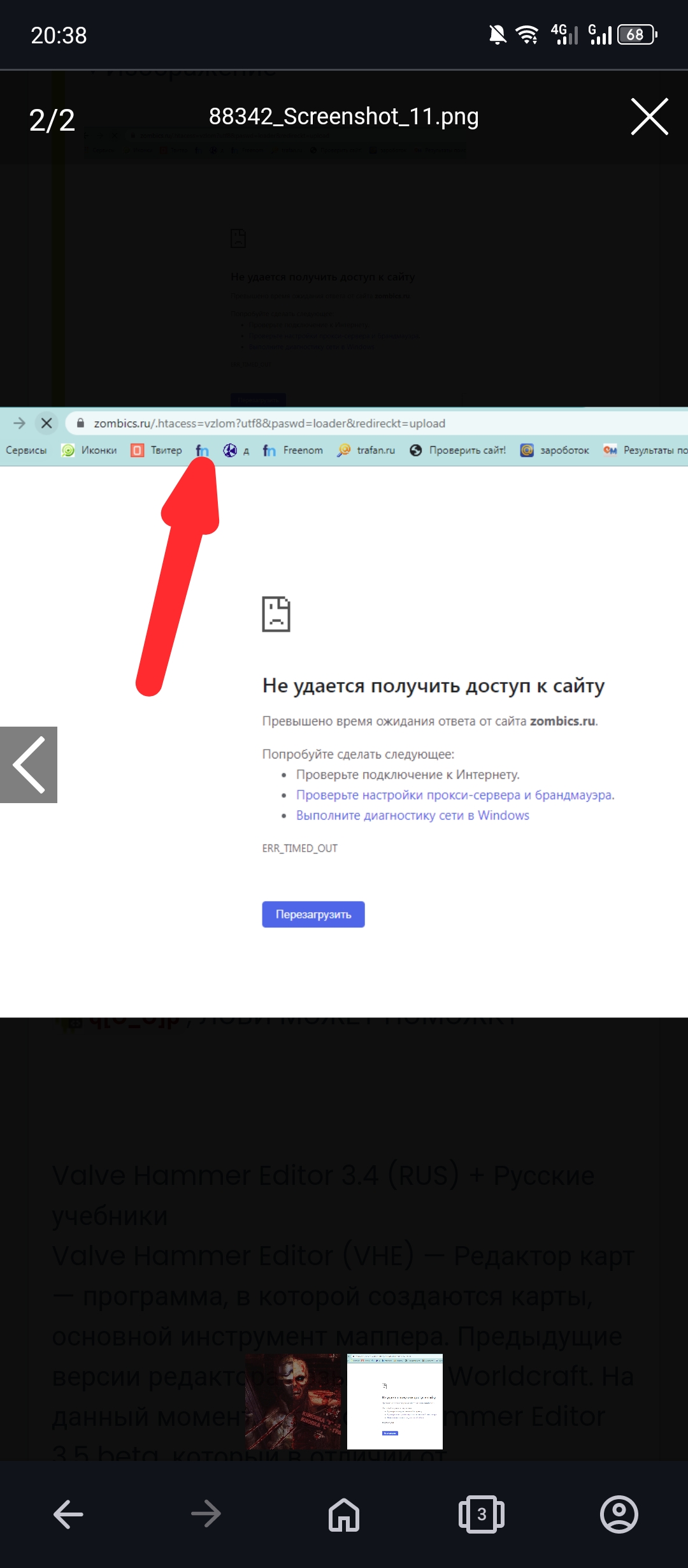
Task: Close the image viewer with the X
Action: click(649, 117)
